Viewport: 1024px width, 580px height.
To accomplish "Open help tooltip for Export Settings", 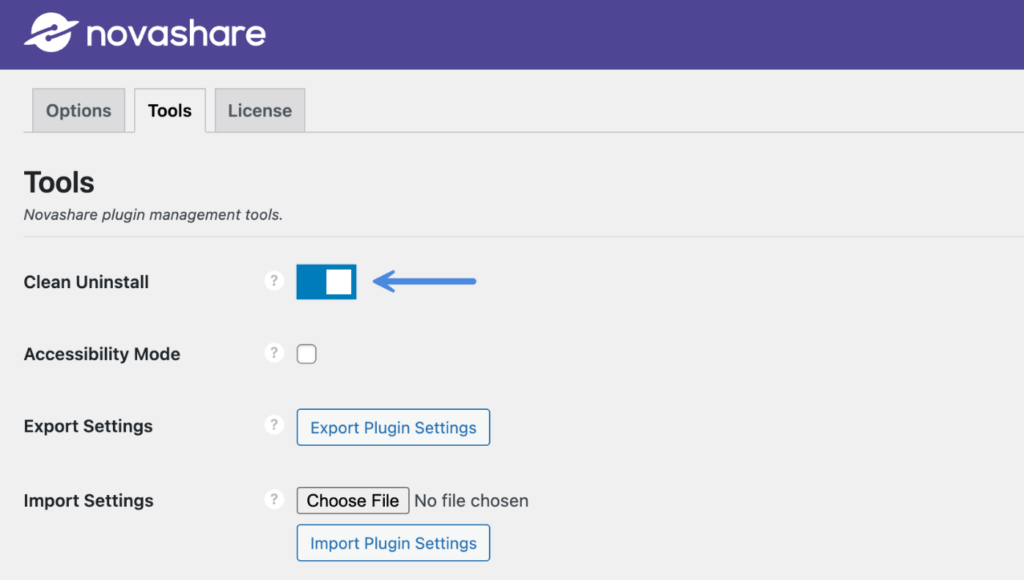I will point(274,425).
